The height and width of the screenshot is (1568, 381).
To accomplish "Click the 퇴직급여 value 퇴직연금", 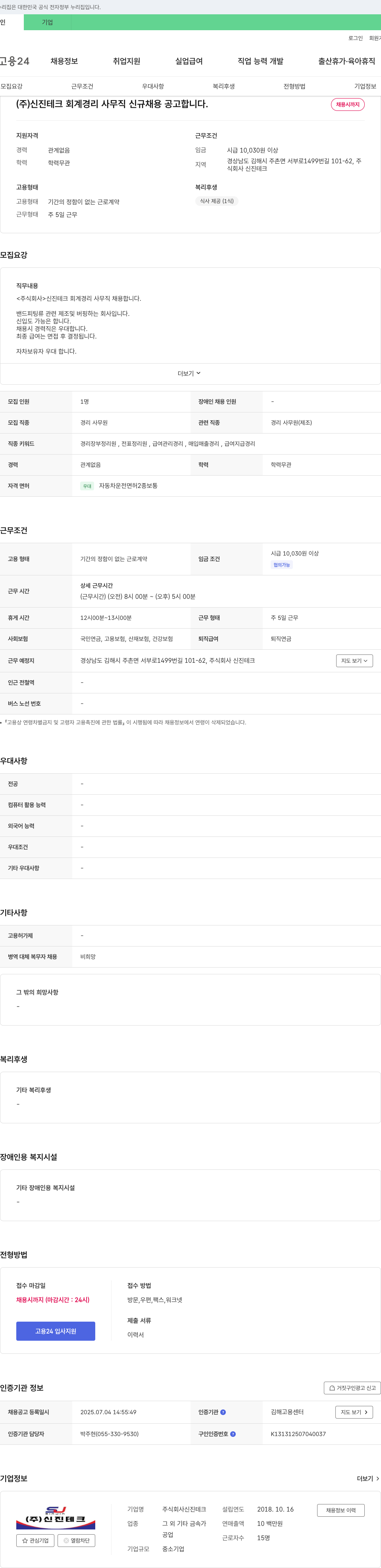I will [x=281, y=639].
